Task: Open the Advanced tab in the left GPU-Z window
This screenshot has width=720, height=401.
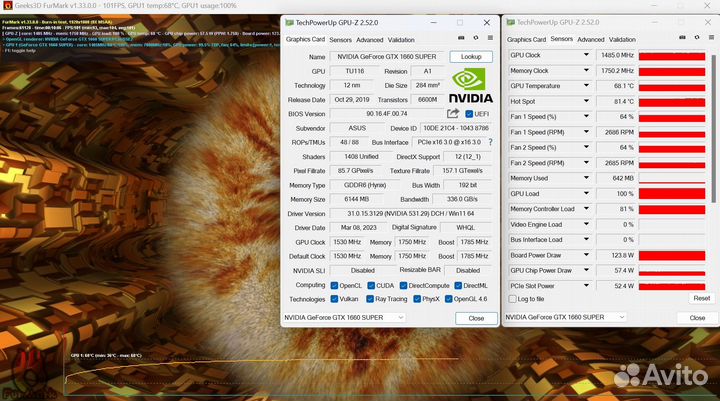Action: click(369, 40)
